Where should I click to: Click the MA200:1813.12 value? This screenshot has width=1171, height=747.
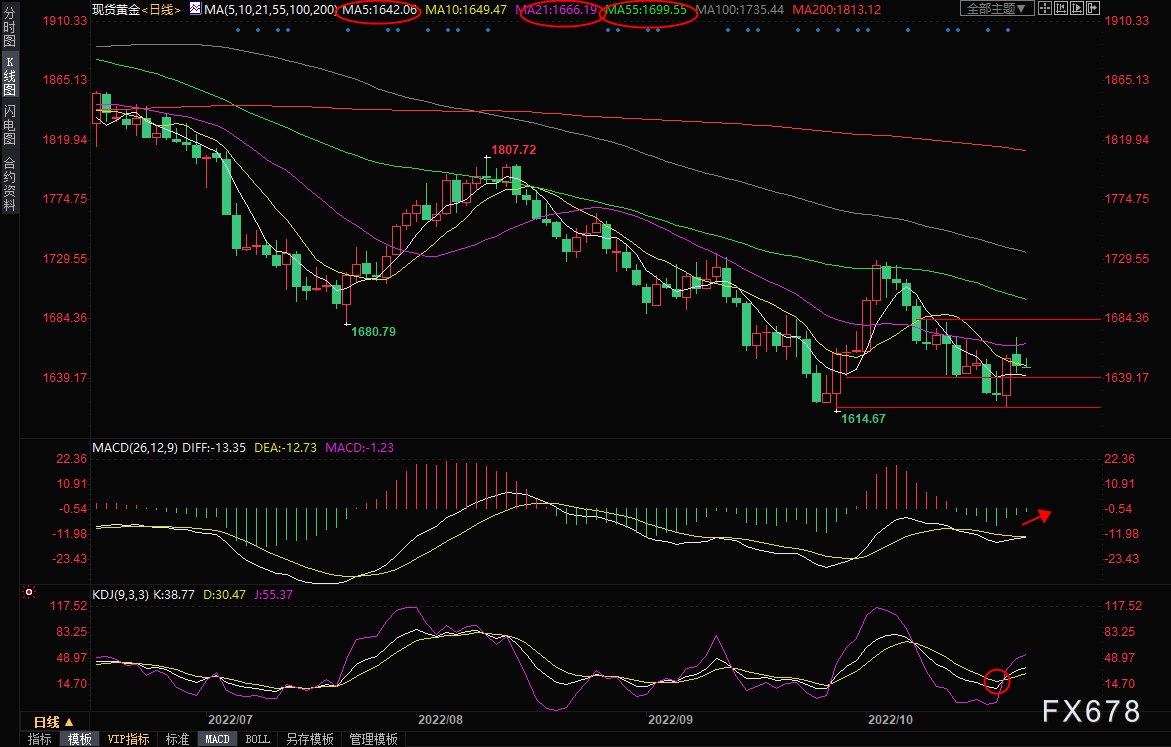(x=836, y=10)
